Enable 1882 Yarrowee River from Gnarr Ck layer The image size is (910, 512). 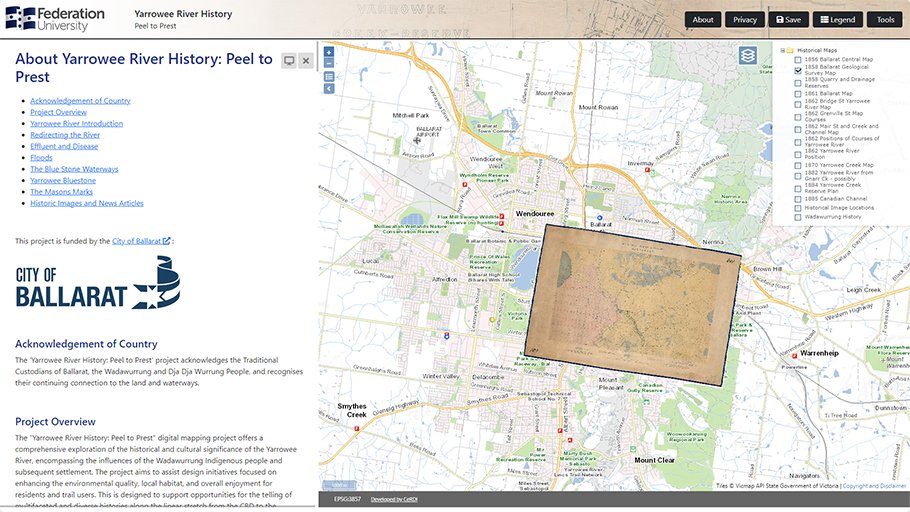(798, 176)
